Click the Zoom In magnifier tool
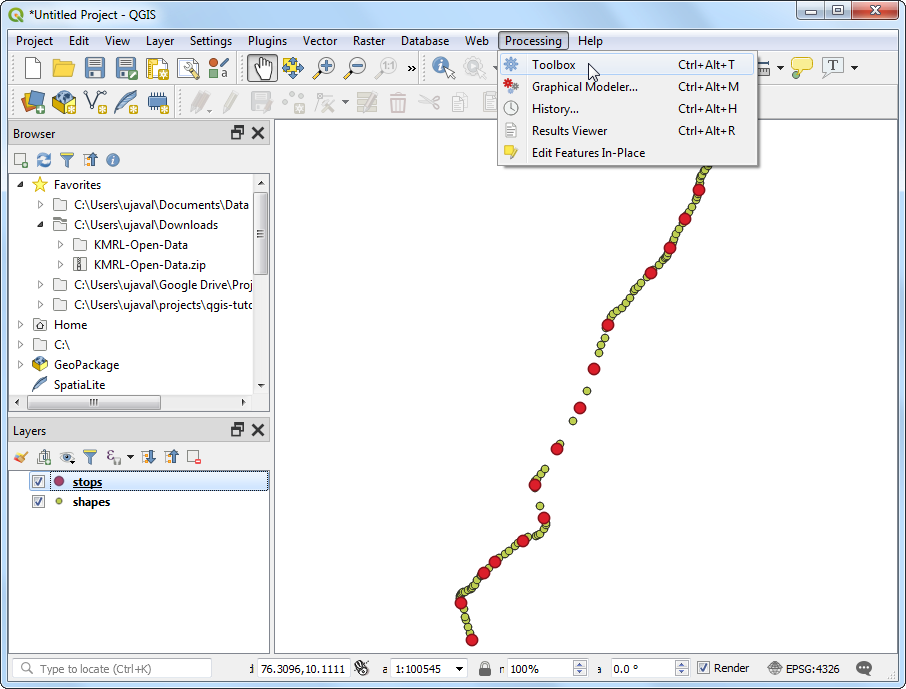Viewport: 906px width, 689px height. pyautogui.click(x=324, y=68)
